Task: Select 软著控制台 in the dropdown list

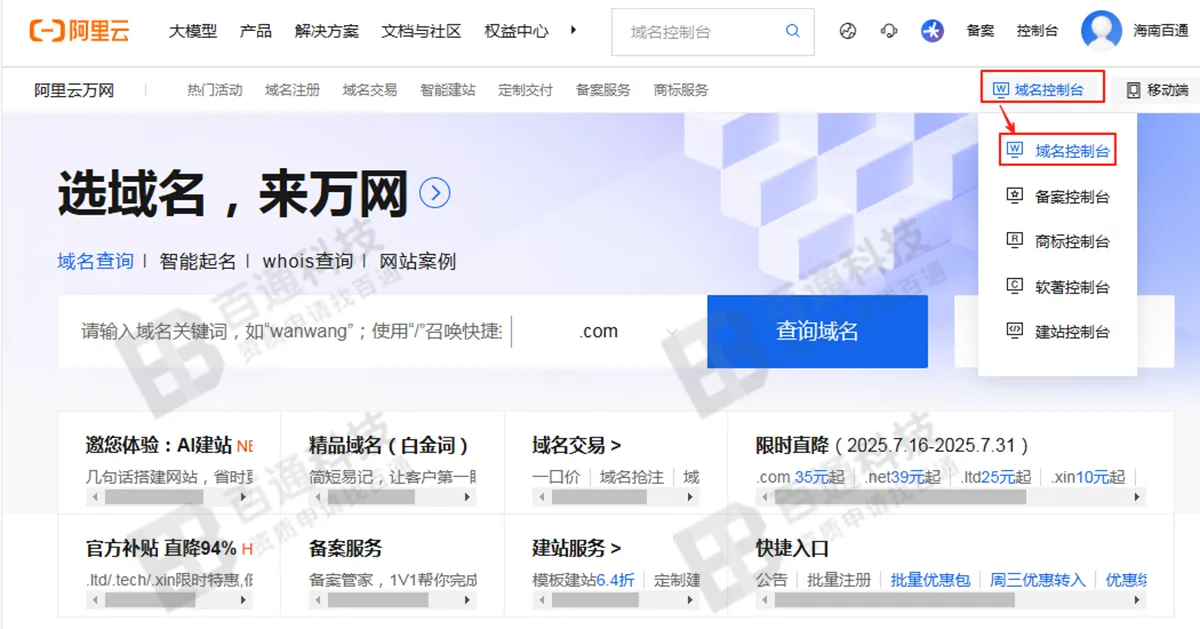Action: point(1058,287)
